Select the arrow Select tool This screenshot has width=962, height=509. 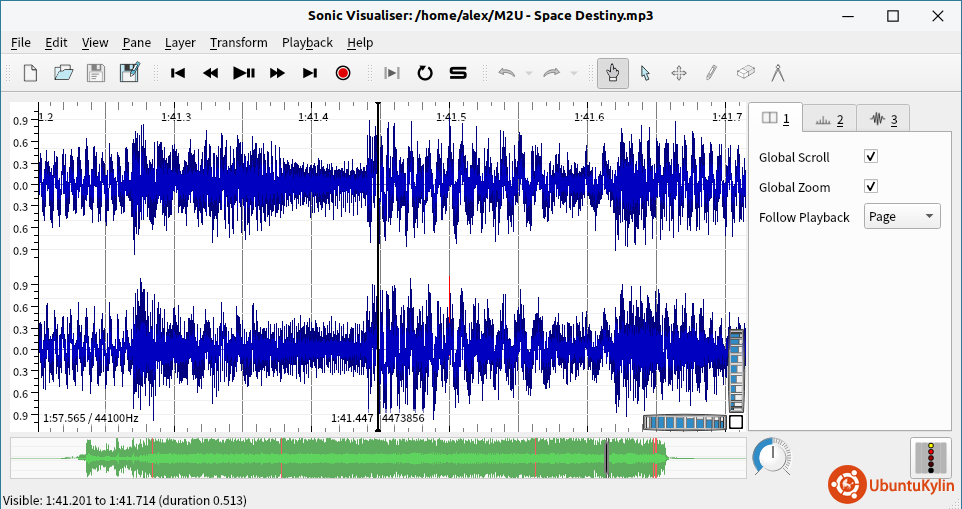pos(645,73)
